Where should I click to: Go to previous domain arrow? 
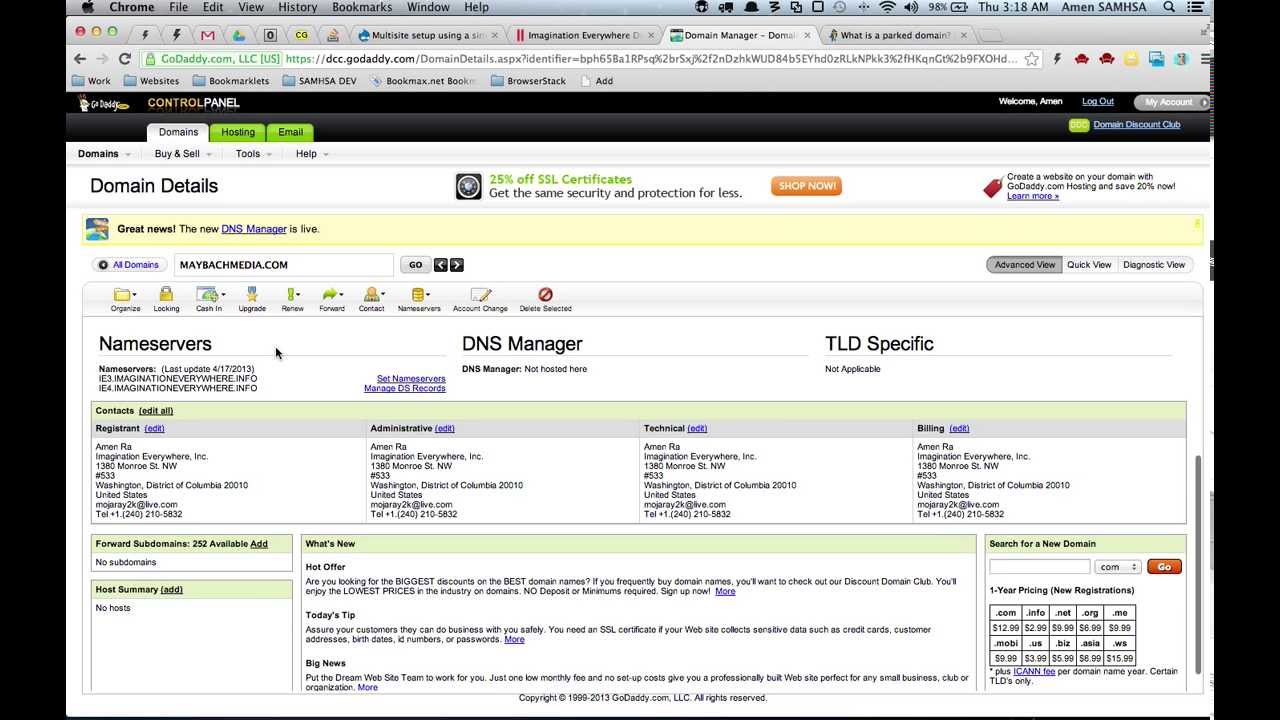coord(440,265)
